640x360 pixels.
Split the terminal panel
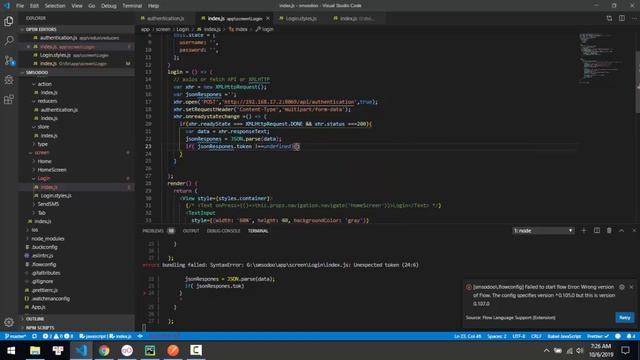(x=596, y=231)
